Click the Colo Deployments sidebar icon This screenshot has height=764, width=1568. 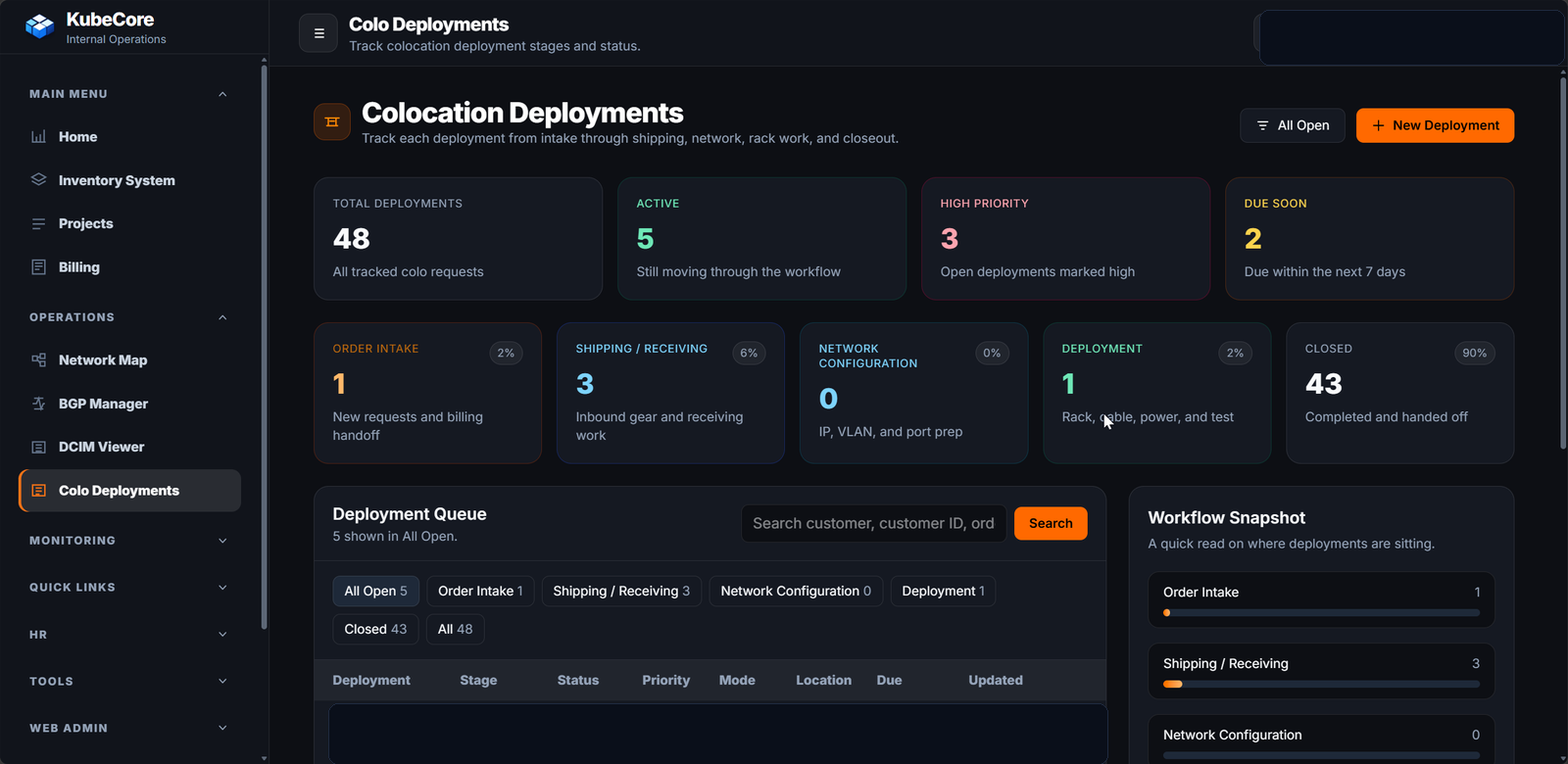[39, 491]
